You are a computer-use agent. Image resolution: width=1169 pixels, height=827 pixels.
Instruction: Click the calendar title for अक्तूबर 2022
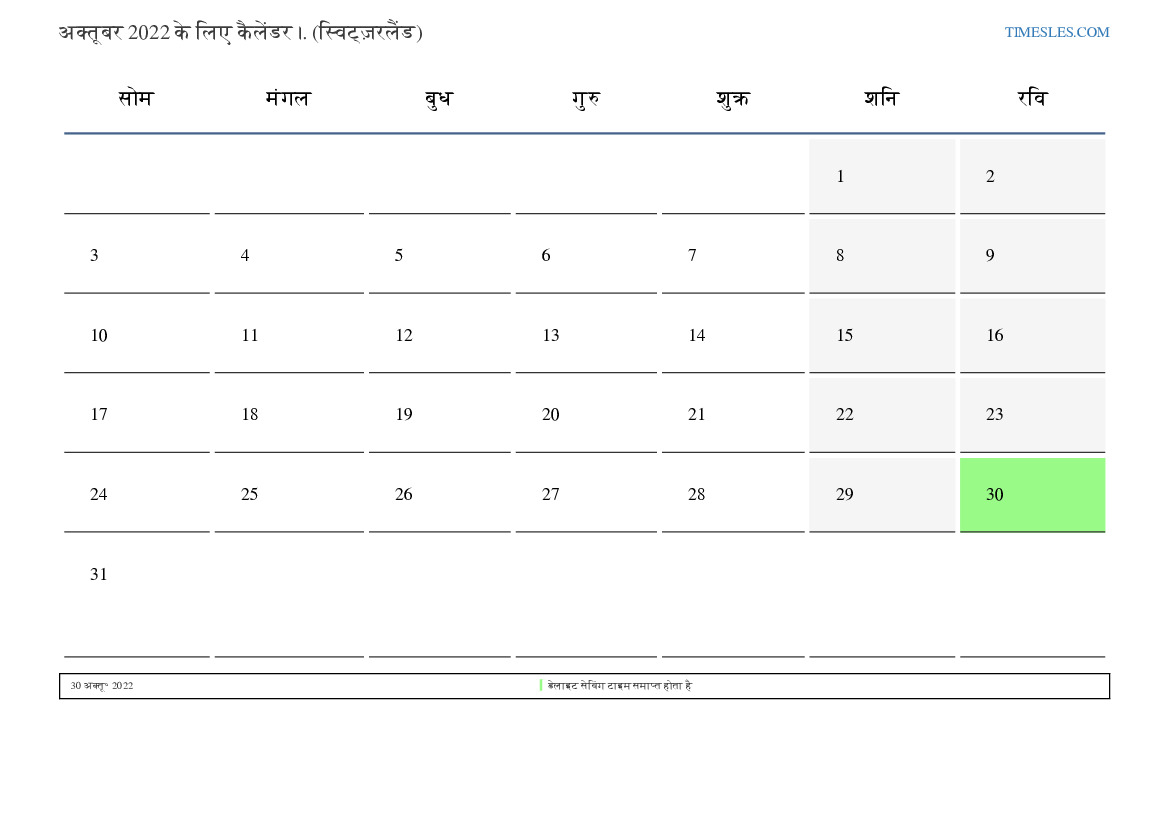[x=241, y=32]
